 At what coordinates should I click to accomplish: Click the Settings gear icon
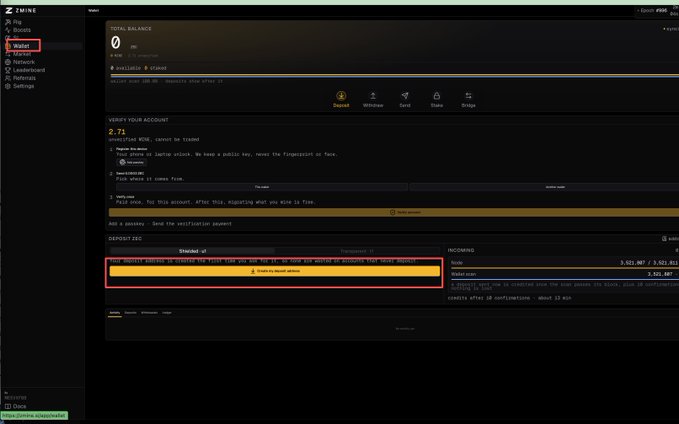8,86
